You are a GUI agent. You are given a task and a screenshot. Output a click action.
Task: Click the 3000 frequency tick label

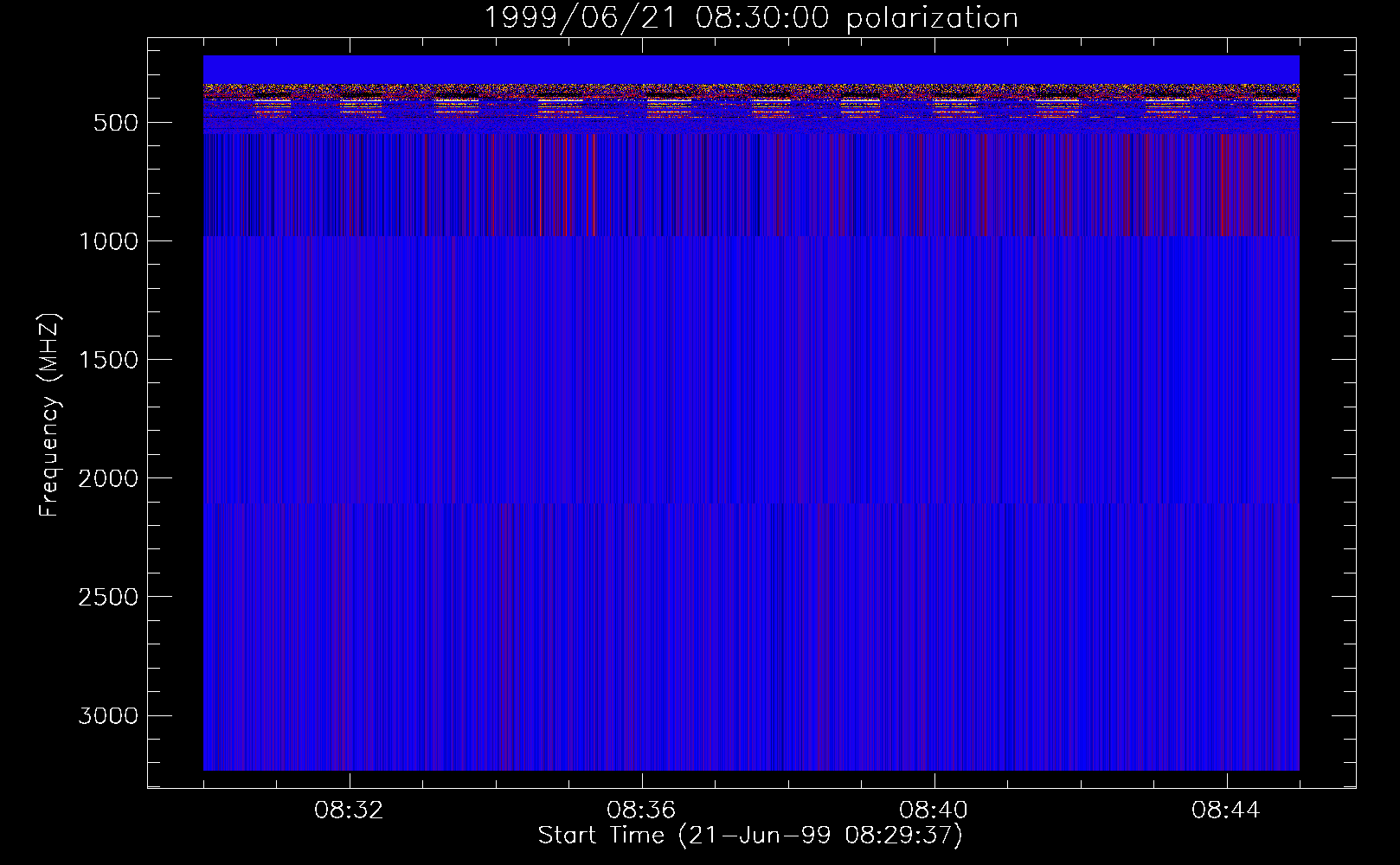pyautogui.click(x=108, y=715)
